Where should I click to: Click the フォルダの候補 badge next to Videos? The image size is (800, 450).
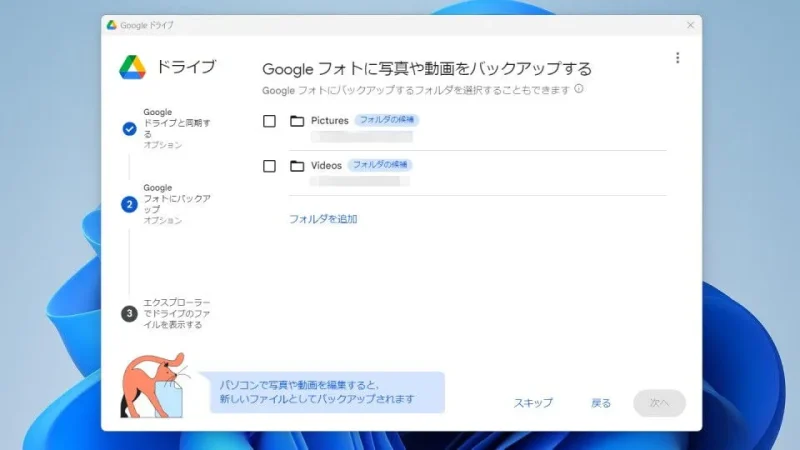click(379, 165)
